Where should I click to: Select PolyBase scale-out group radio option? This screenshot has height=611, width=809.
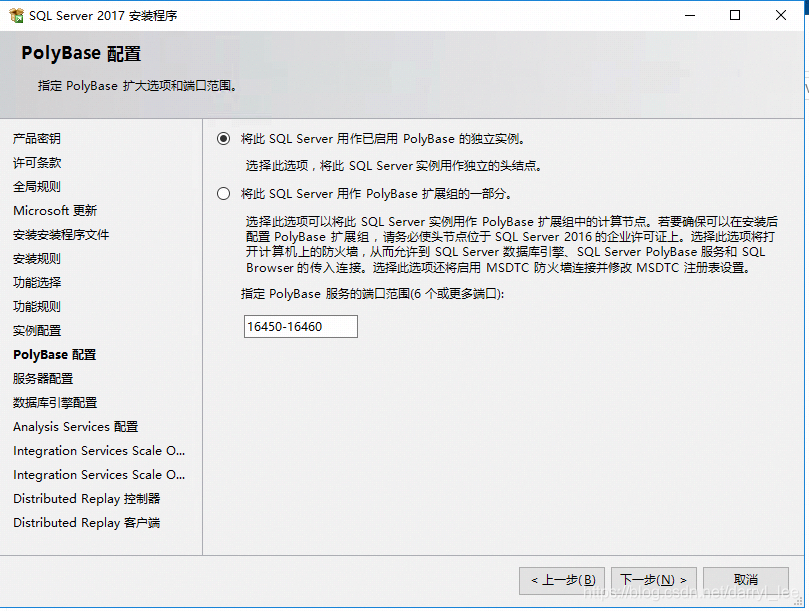coord(223,194)
